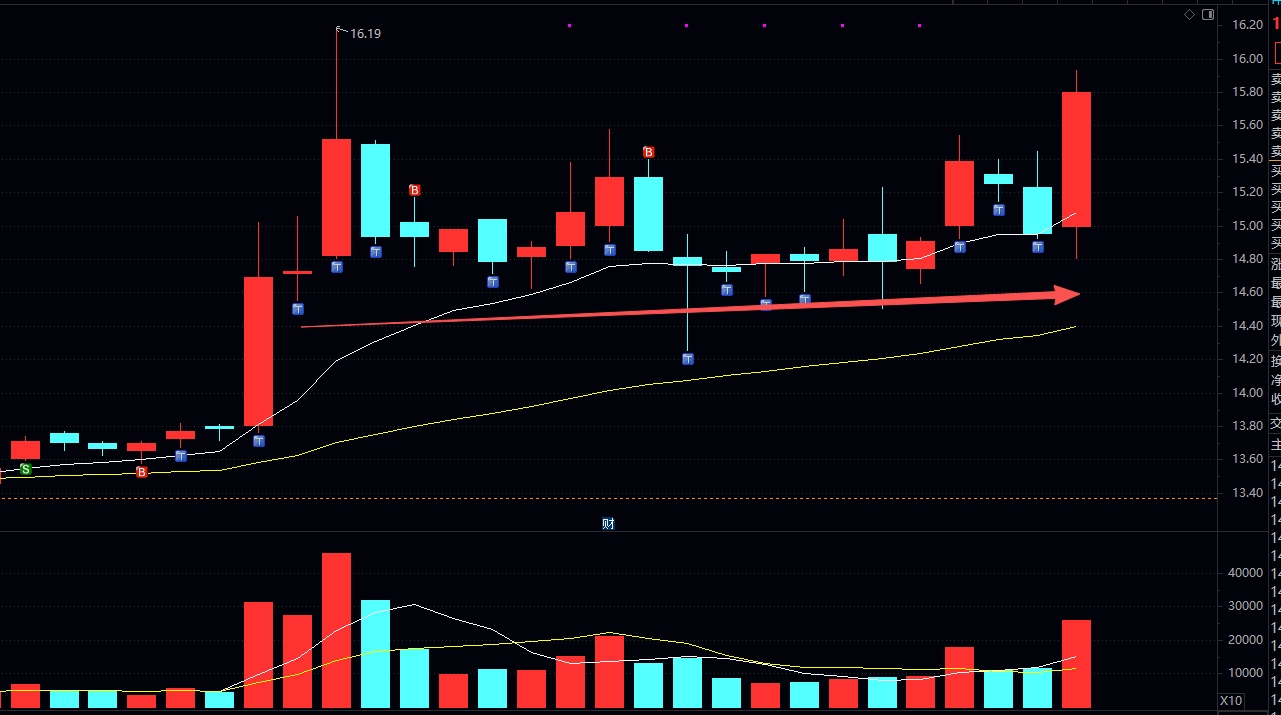This screenshot has height=715, width=1281.
Task: Click the 13.40 price axis label
Action: pyautogui.click(x=1247, y=492)
